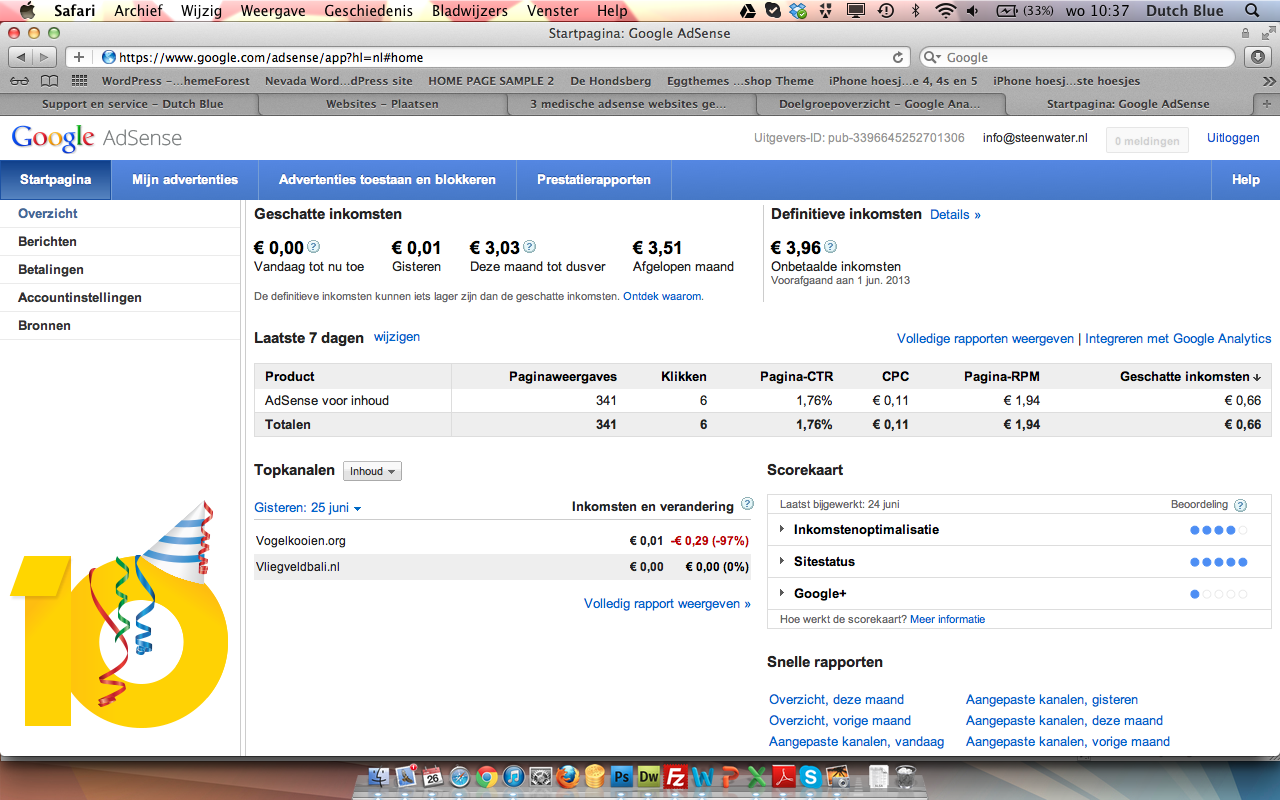Click Volledige rapporten weergeven link
This screenshot has height=800, width=1280.
985,339
